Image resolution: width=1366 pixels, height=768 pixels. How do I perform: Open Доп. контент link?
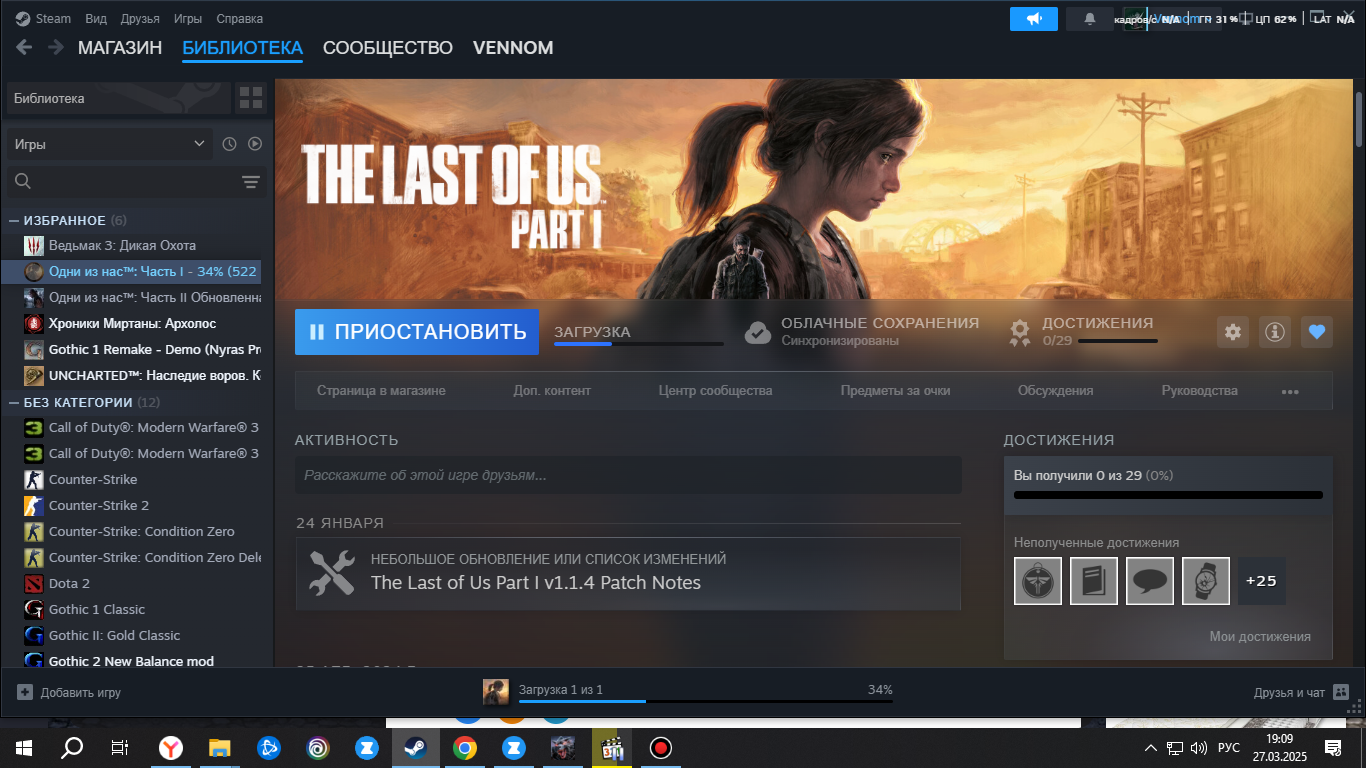pyautogui.click(x=552, y=391)
